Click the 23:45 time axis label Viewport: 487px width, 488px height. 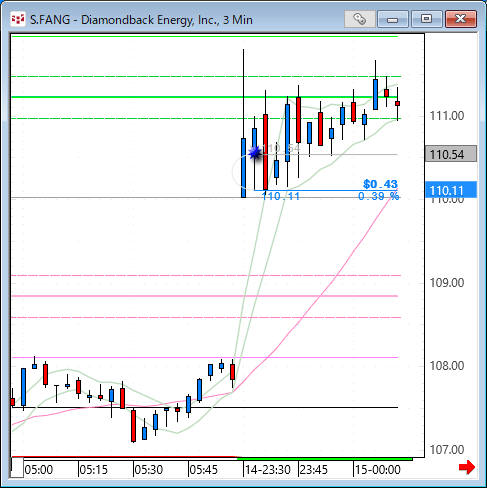(x=313, y=470)
